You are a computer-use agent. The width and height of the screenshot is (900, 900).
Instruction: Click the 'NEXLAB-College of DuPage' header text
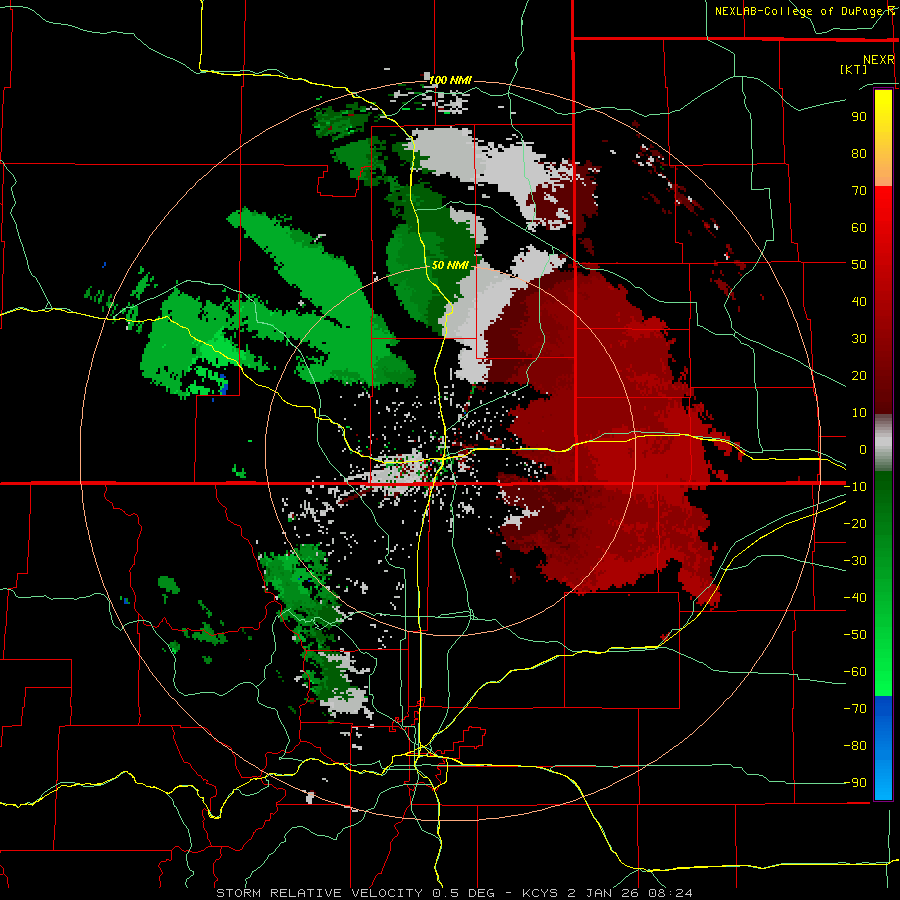(799, 11)
